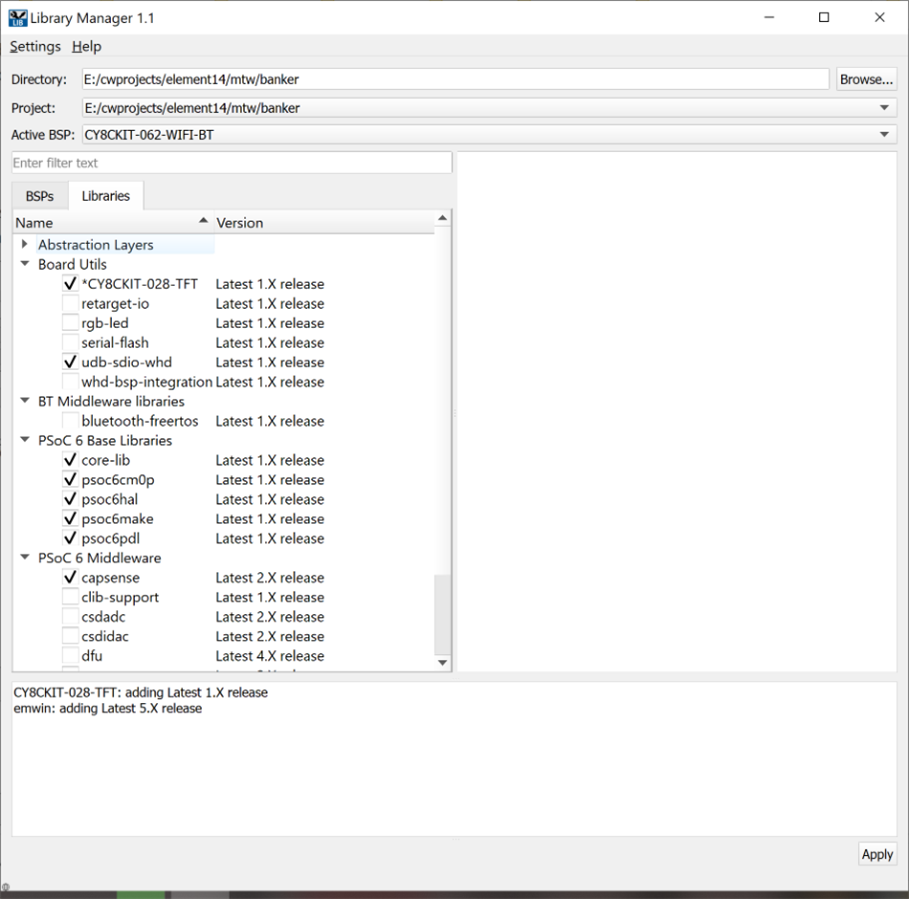Uncheck the udb-sdio-whd library
Viewport: 909px width, 899px height.
(70, 362)
